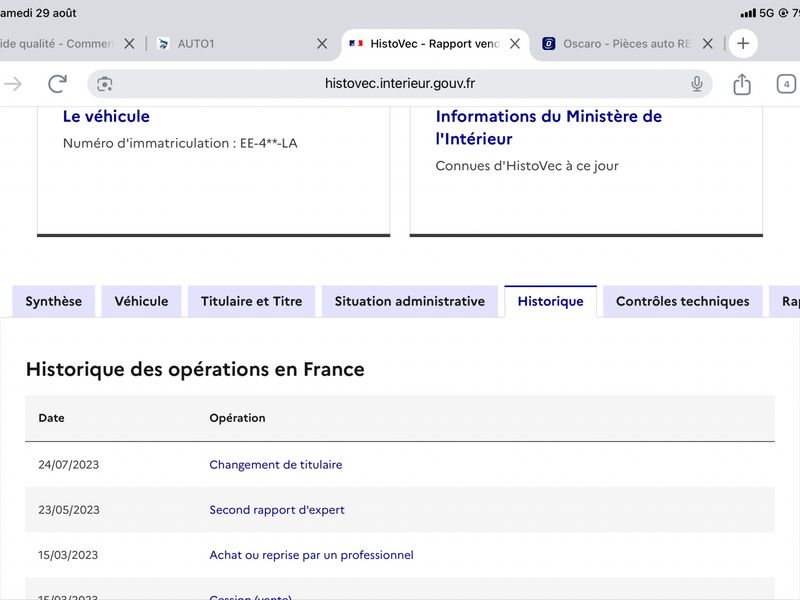Select the date 23/05/2023
The width and height of the screenshot is (800, 600).
click(x=68, y=510)
